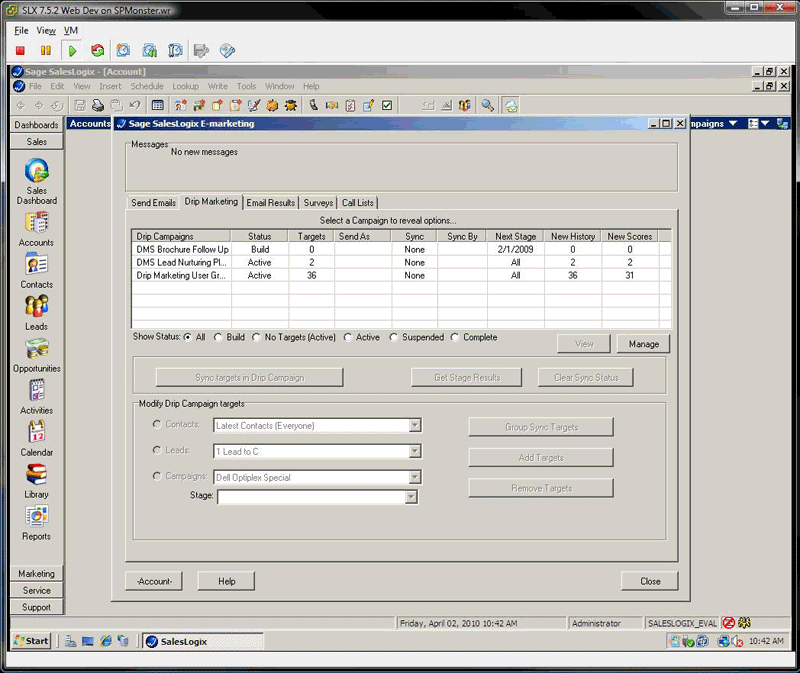
Task: Select the Contacts targets radio button
Action: [x=157, y=424]
